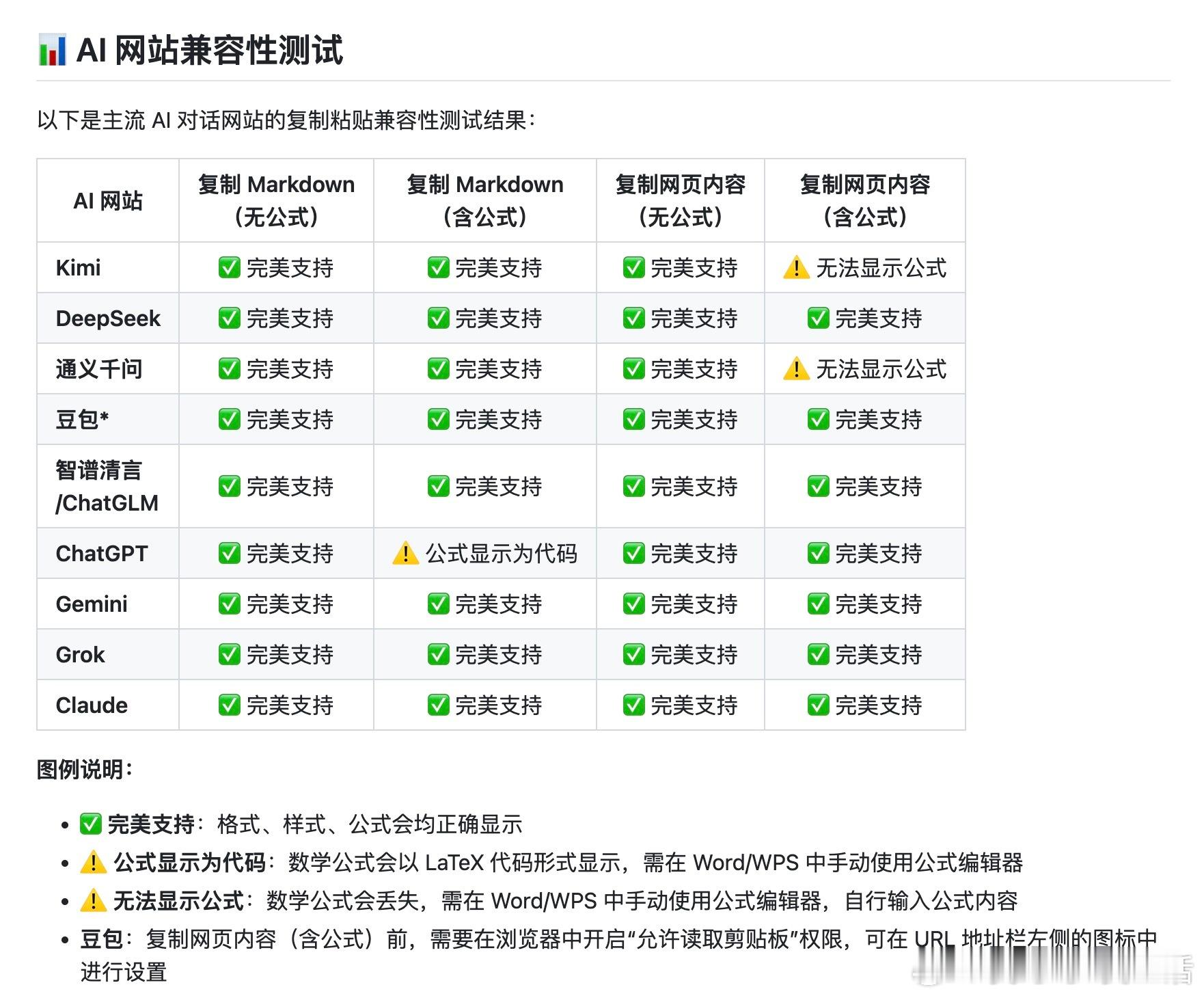1204x998 pixels.
Task: Click the warning icon in the Kimi row
Action: click(x=796, y=267)
